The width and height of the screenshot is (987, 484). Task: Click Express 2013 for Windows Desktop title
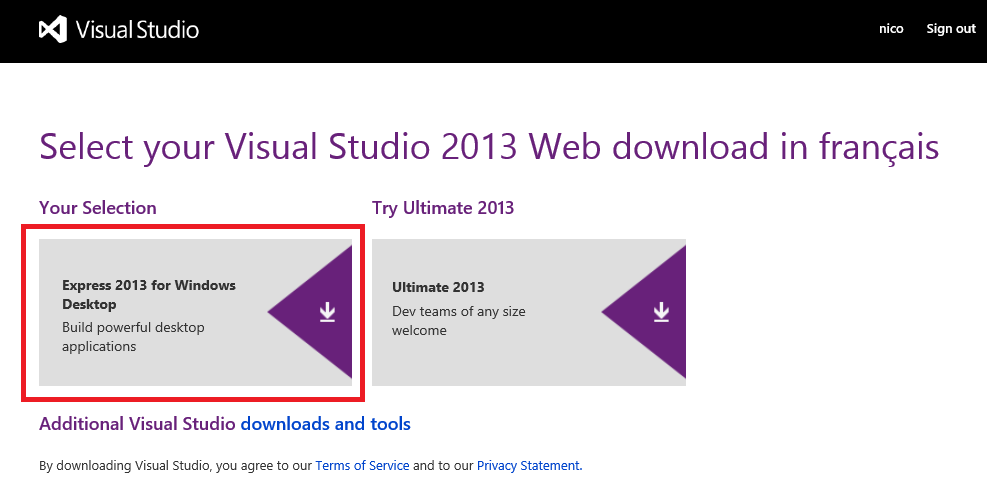pos(149,295)
